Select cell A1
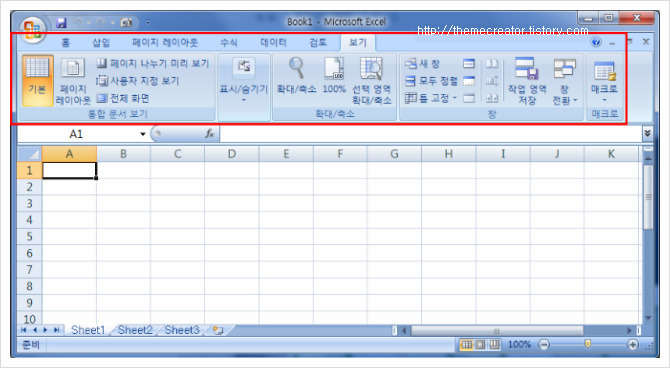This screenshot has width=670, height=368. point(69,170)
